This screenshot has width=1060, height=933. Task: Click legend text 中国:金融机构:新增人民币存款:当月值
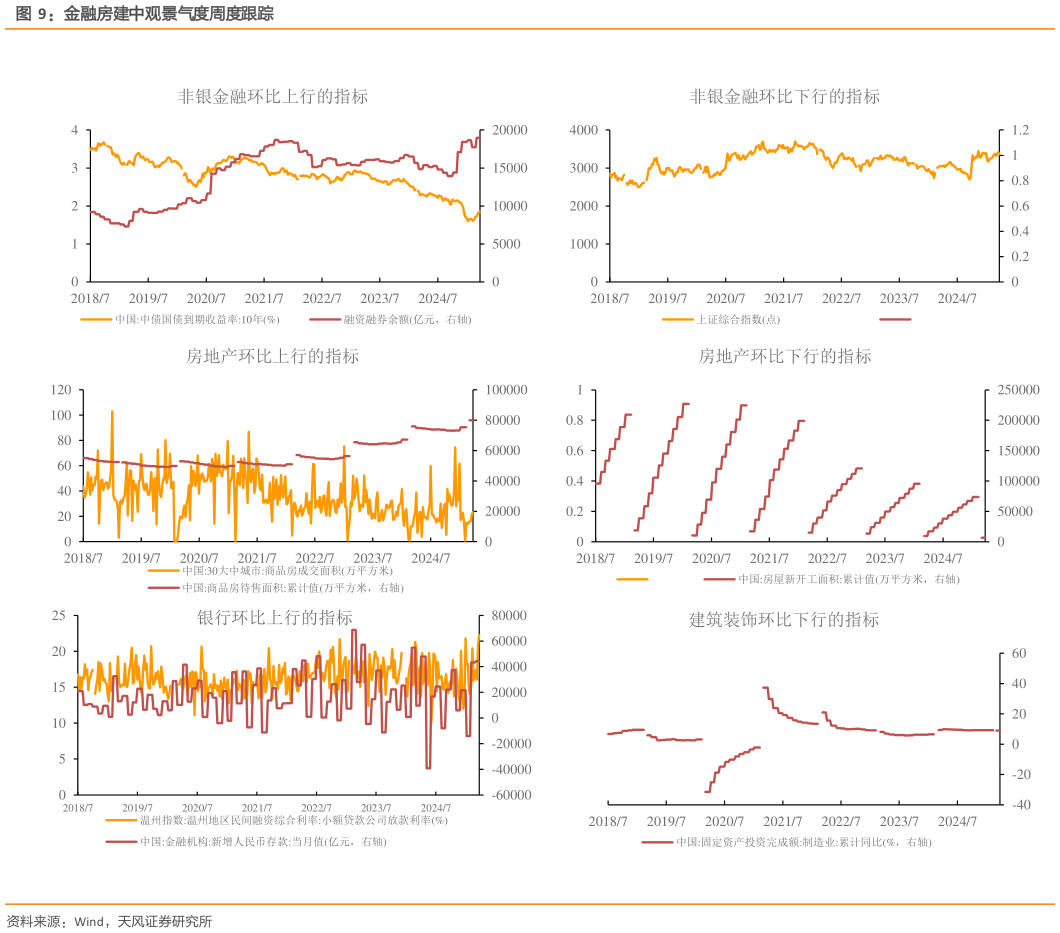coord(262,842)
